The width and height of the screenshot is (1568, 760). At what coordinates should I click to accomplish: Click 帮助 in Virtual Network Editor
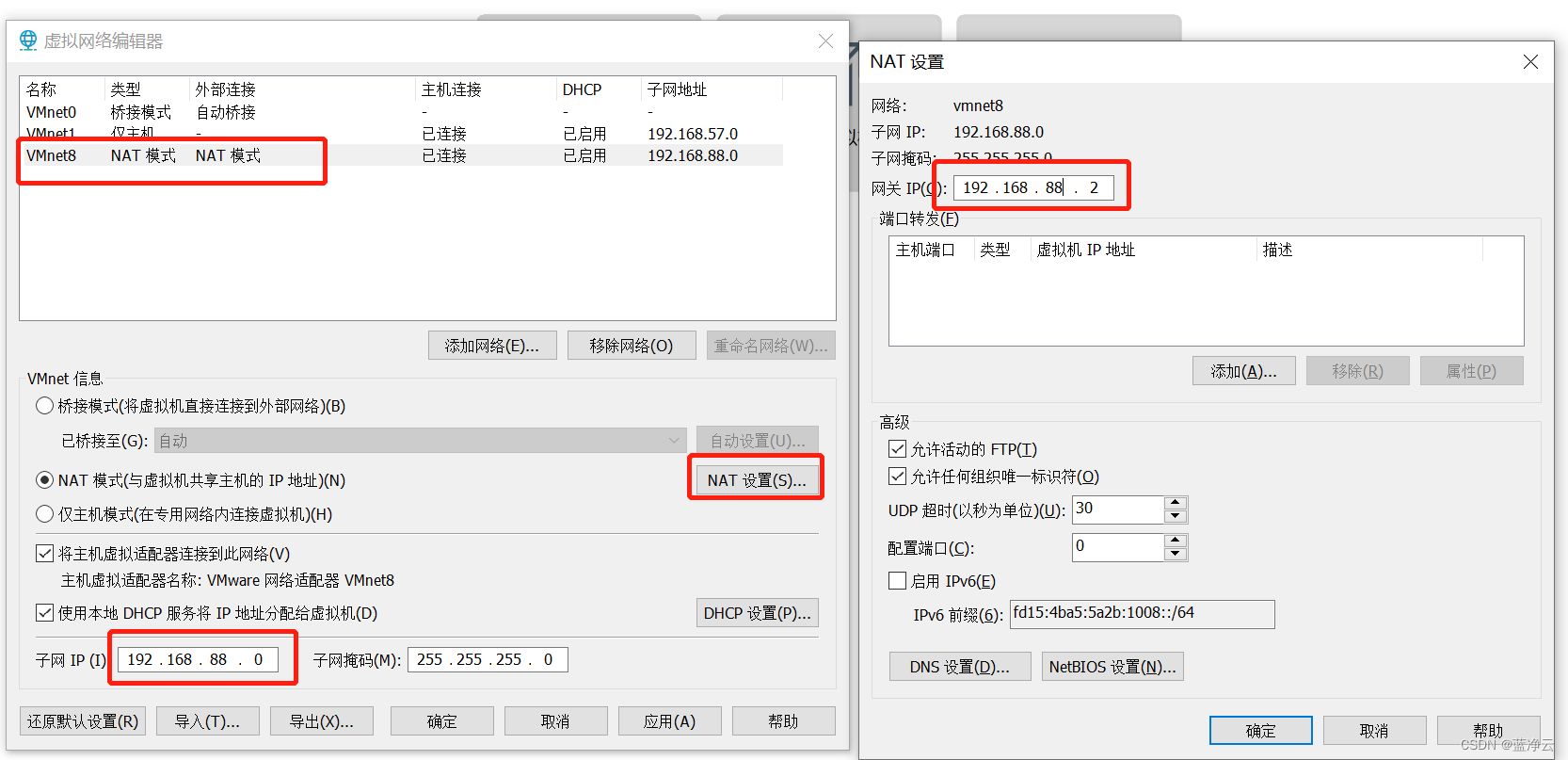pos(784,721)
